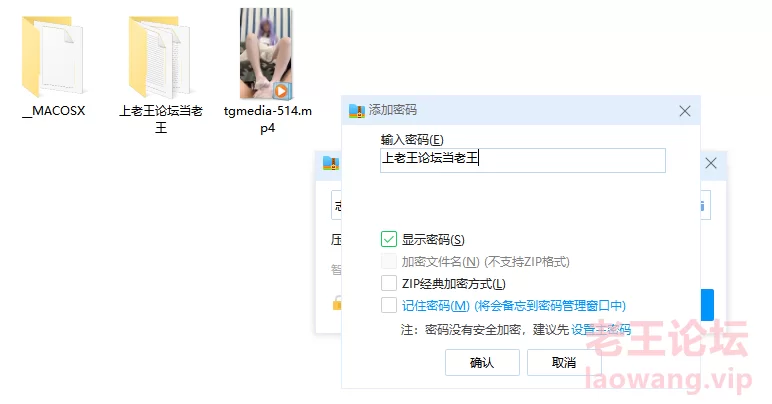
Task: Tick the 记住密码 checkbox
Action: tap(388, 305)
